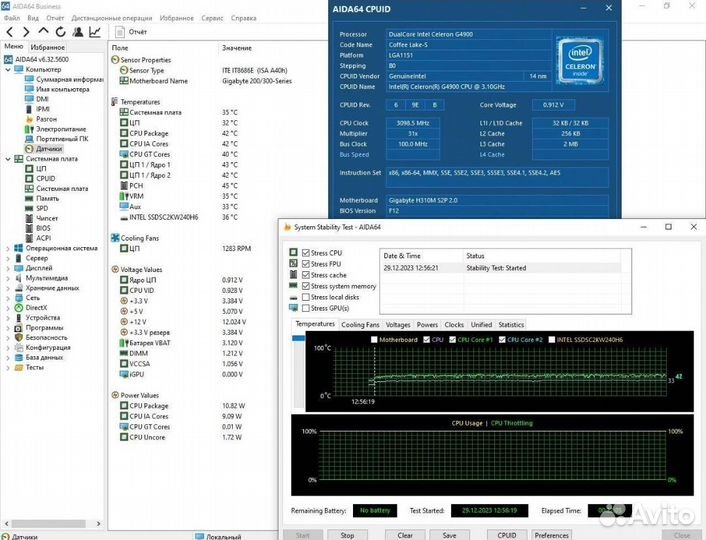Click the up arrow toolbar icon
This screenshot has height=540, width=706.
[43, 32]
